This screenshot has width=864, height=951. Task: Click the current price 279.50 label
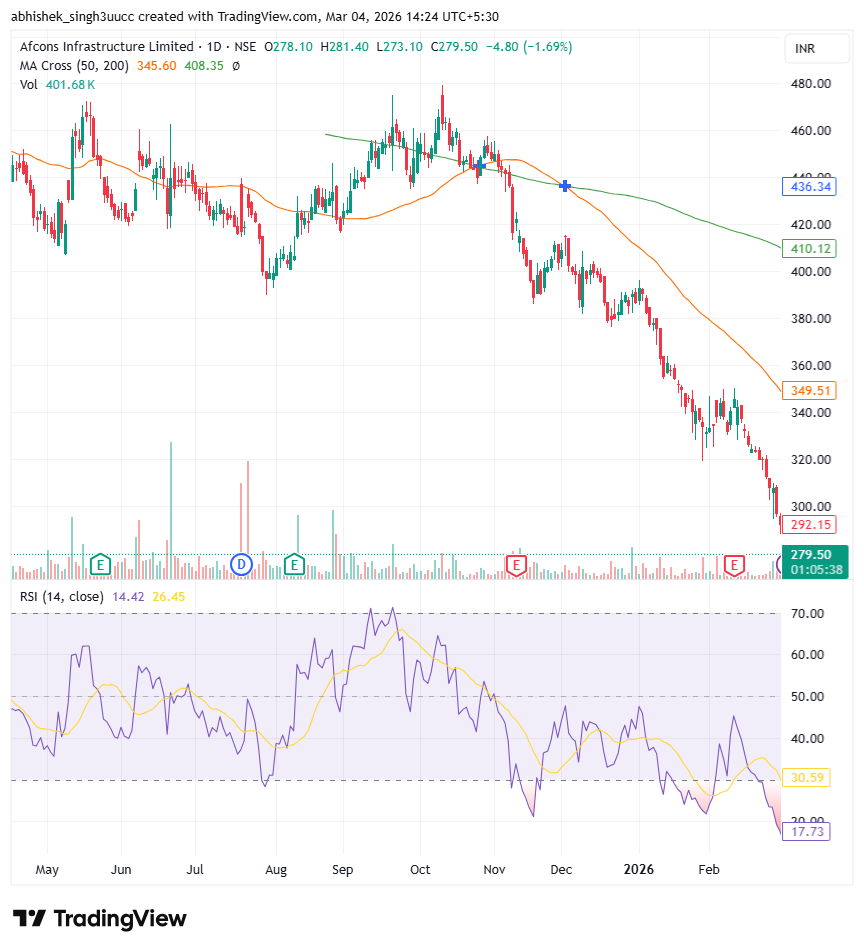[x=810, y=554]
